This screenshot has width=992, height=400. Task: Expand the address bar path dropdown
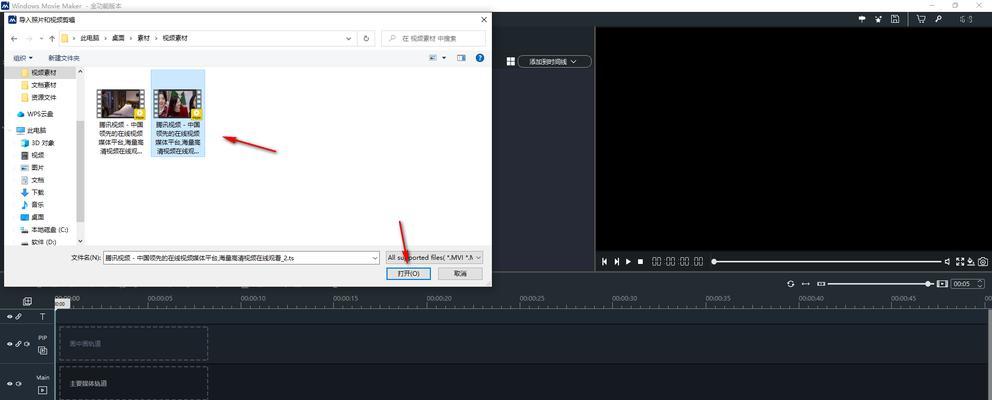(349, 38)
